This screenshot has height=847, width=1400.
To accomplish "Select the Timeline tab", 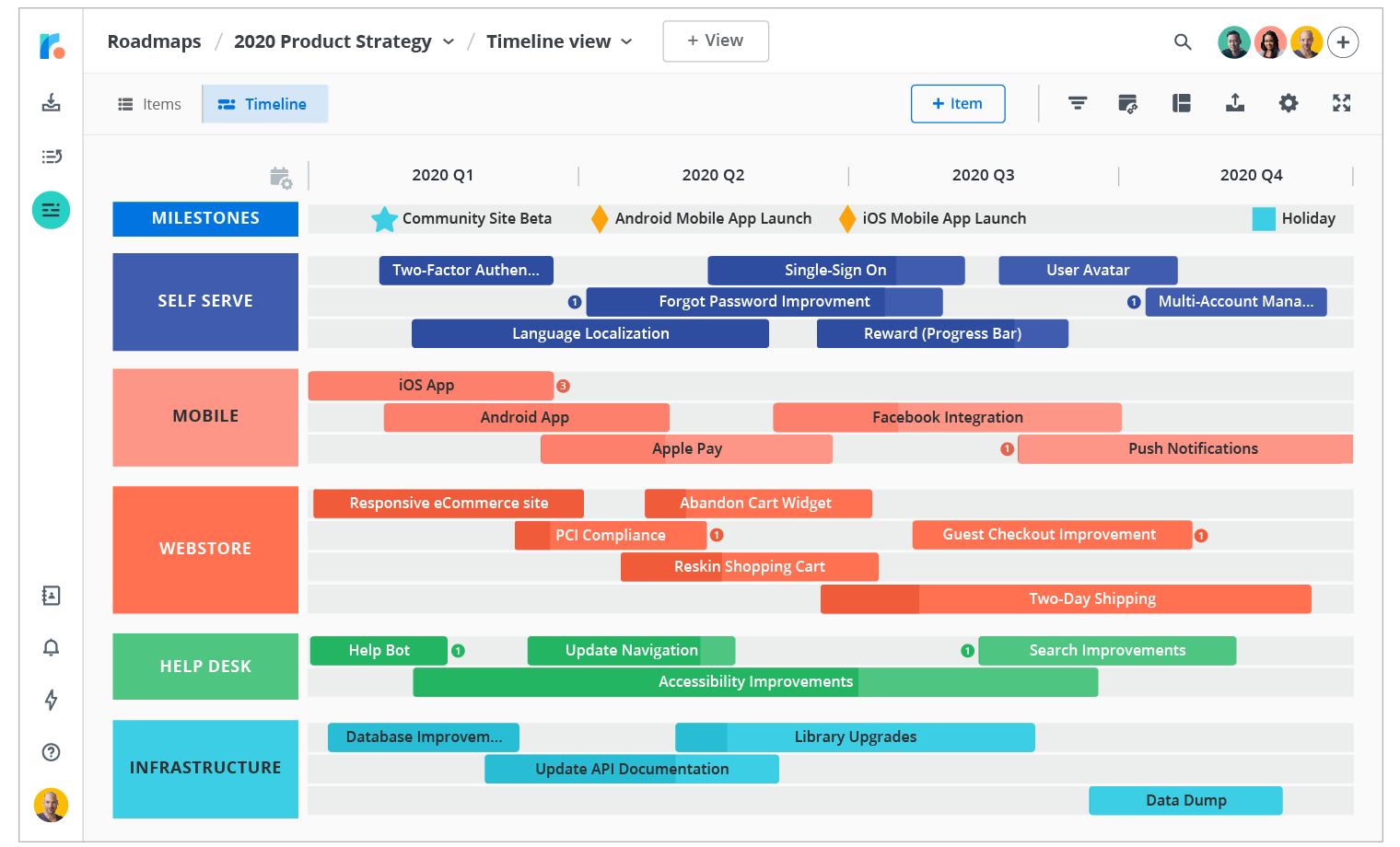I will (265, 103).
